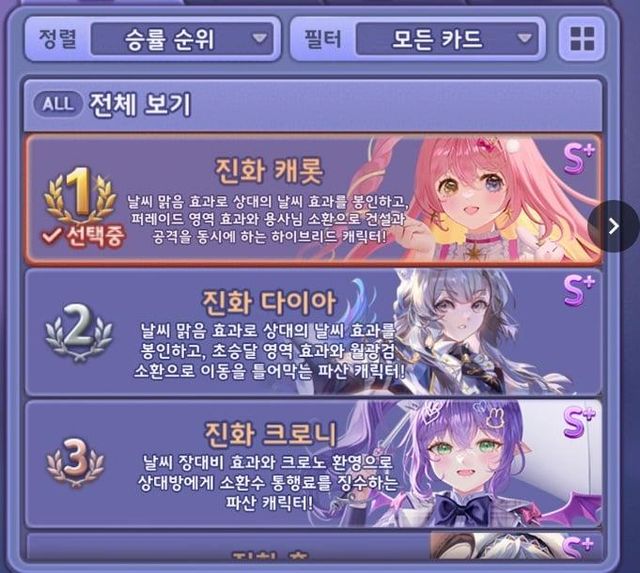The height and width of the screenshot is (573, 640).
Task: Click the 진화 캐롯 character title
Action: click(x=269, y=171)
